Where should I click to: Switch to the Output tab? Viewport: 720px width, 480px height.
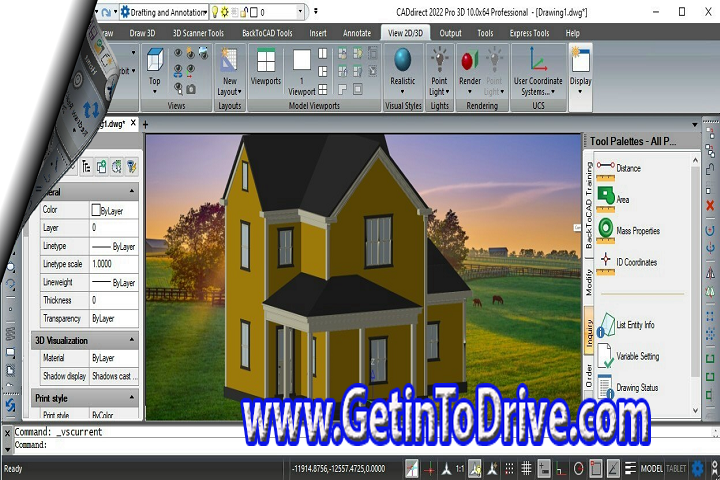pos(450,33)
